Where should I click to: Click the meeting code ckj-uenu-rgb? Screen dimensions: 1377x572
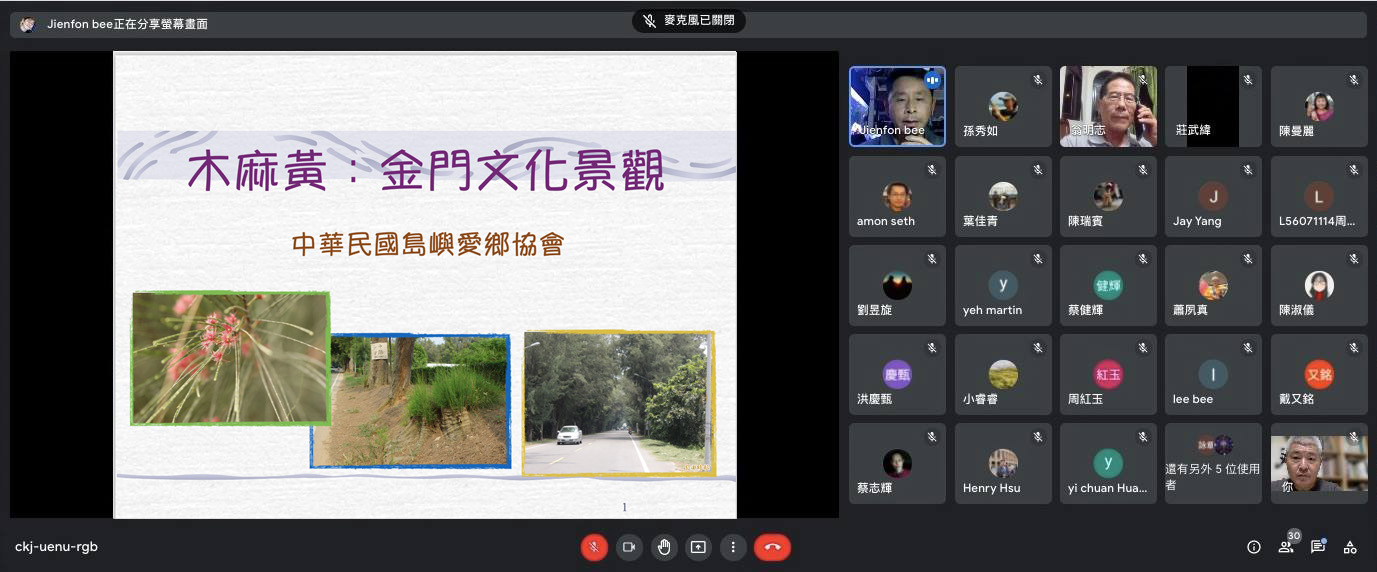pyautogui.click(x=57, y=547)
